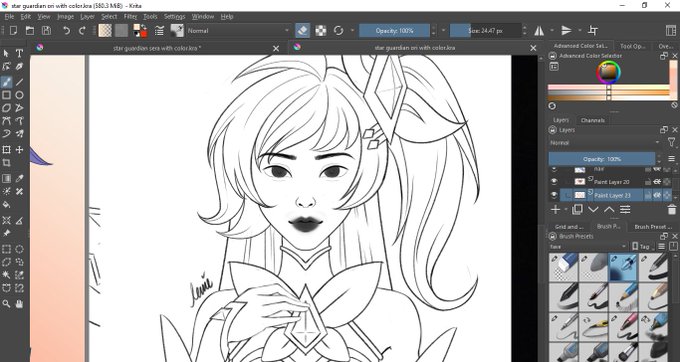This screenshot has height=362, width=680.
Task: Expand the Add Layer dropdown arrow
Action: pos(566,210)
